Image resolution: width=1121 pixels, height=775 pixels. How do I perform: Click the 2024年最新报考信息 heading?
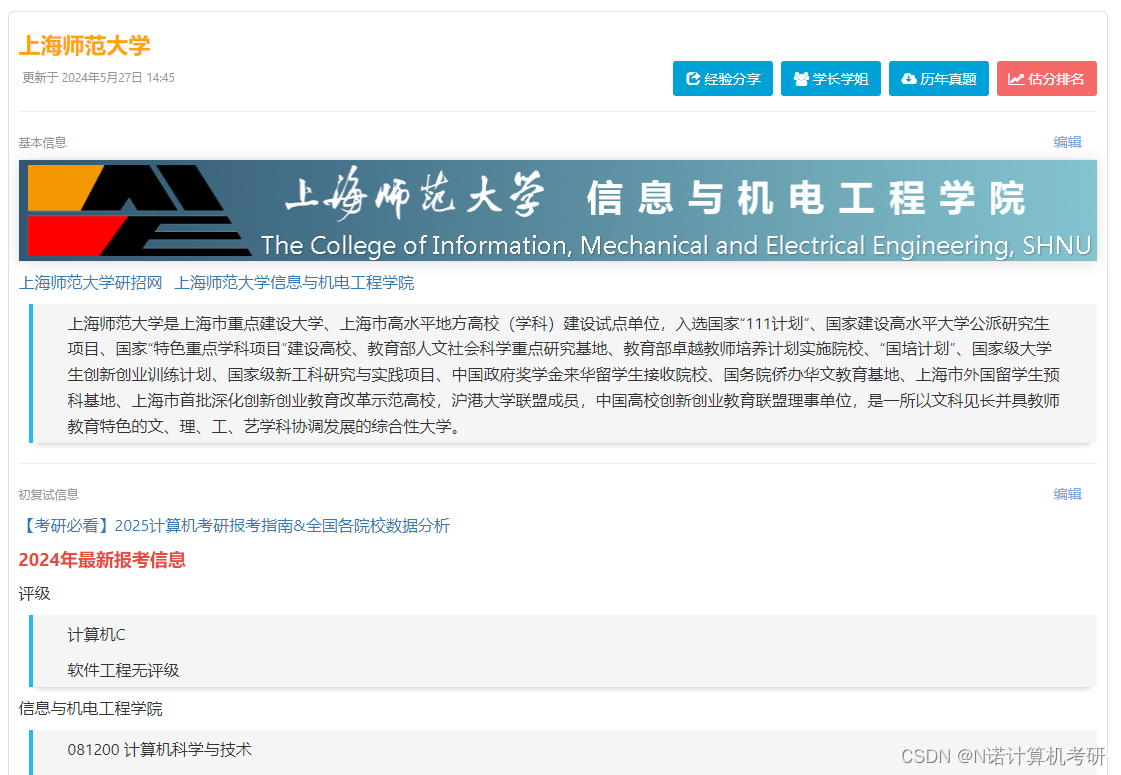click(102, 560)
